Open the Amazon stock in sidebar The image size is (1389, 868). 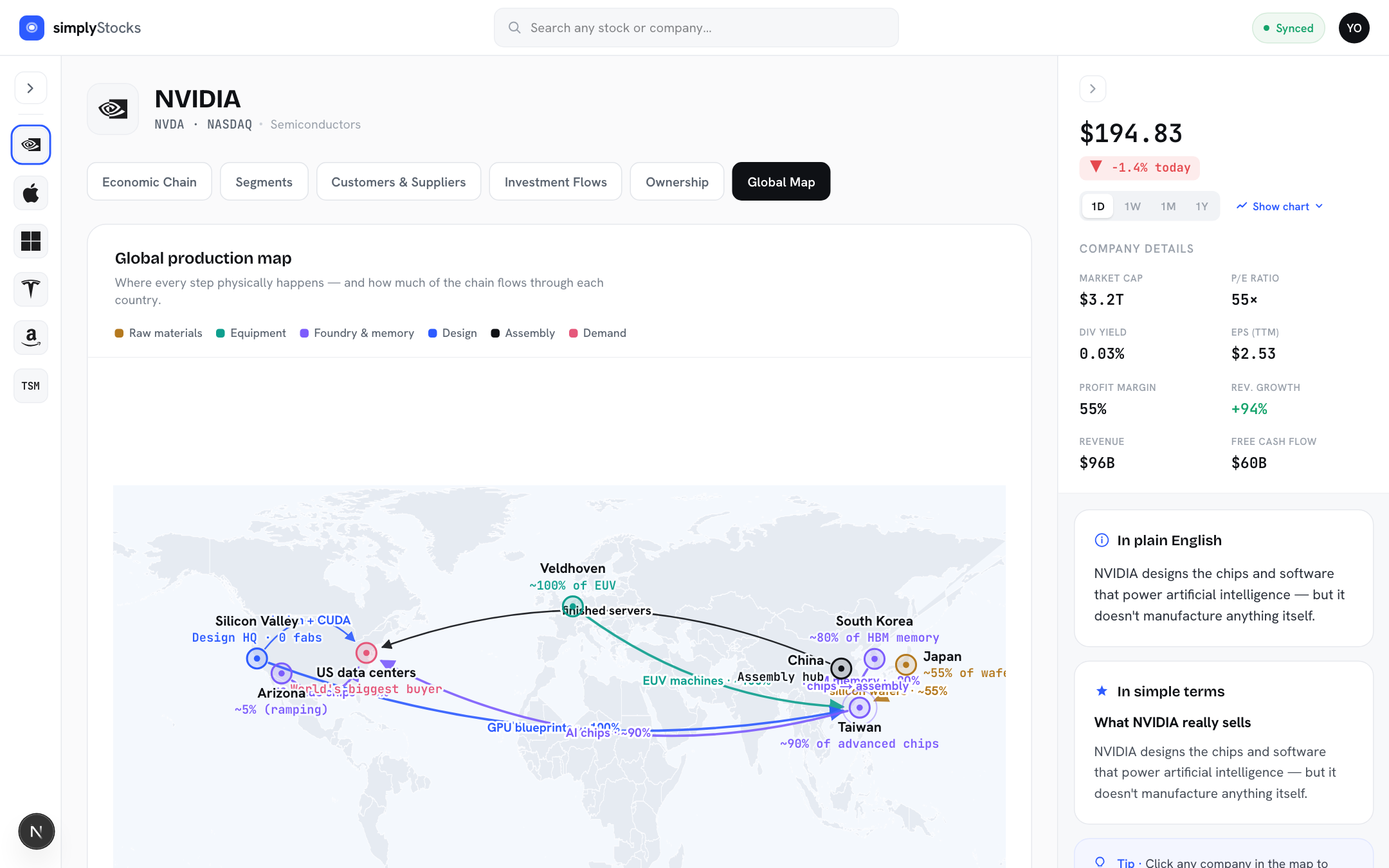coord(31,338)
